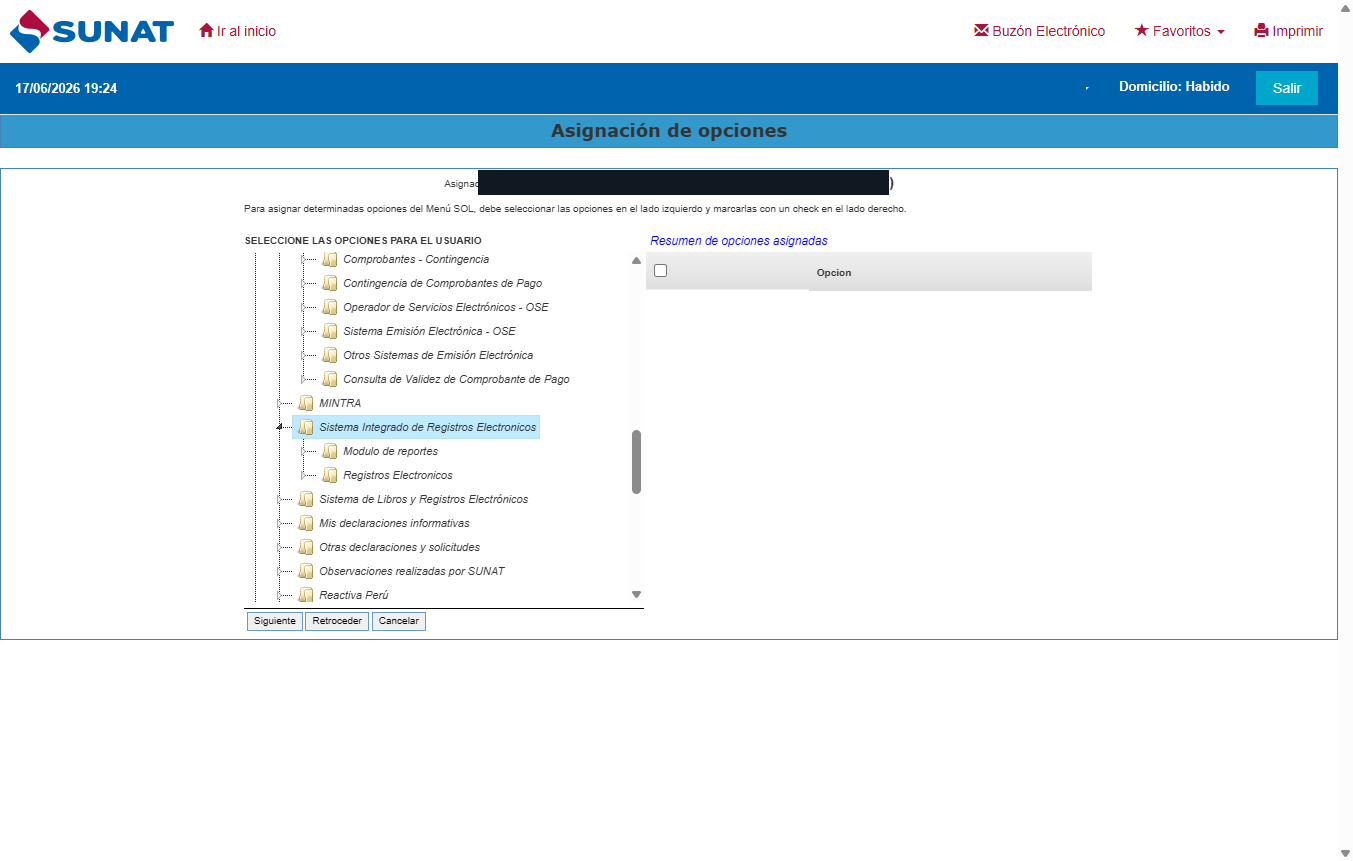Viewport: 1353px width, 861px height.
Task: Click the Salir button
Action: (1287, 88)
